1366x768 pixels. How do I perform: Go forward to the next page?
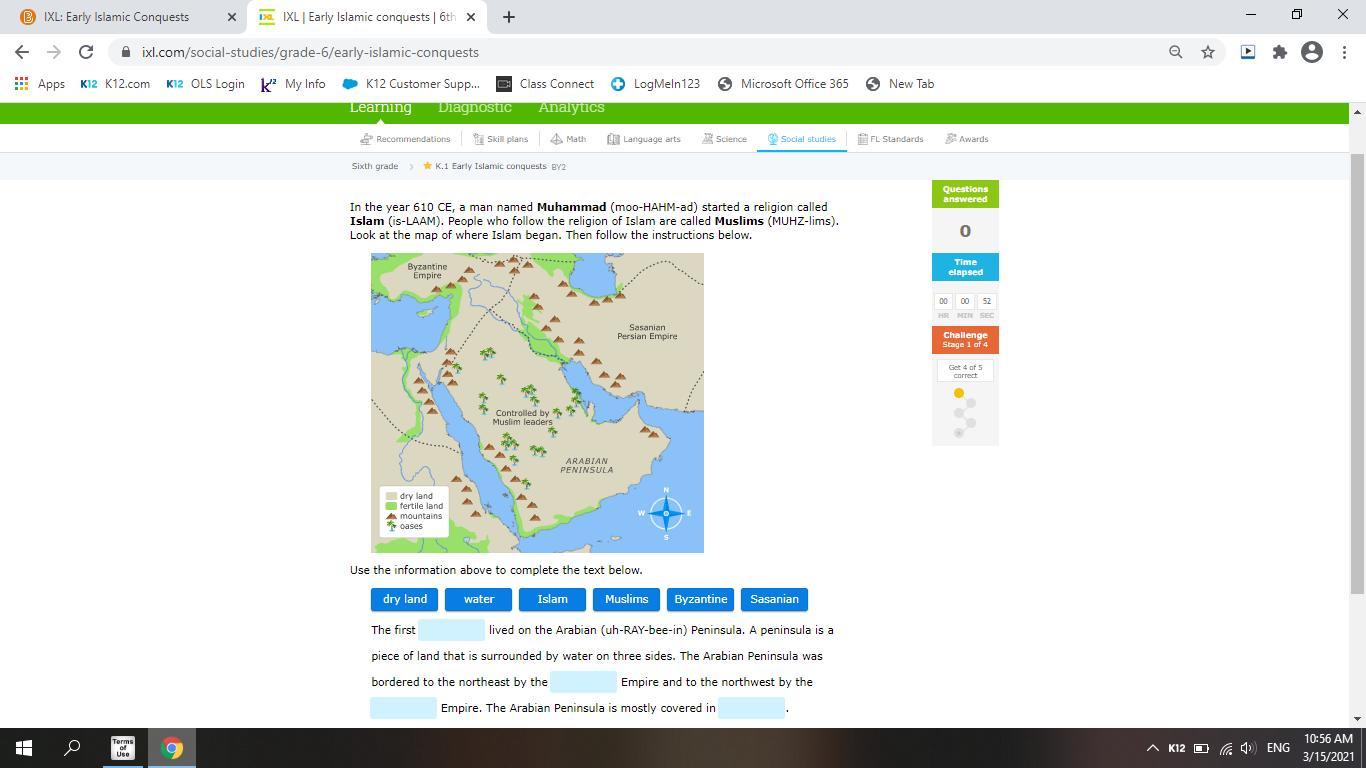pos(54,52)
